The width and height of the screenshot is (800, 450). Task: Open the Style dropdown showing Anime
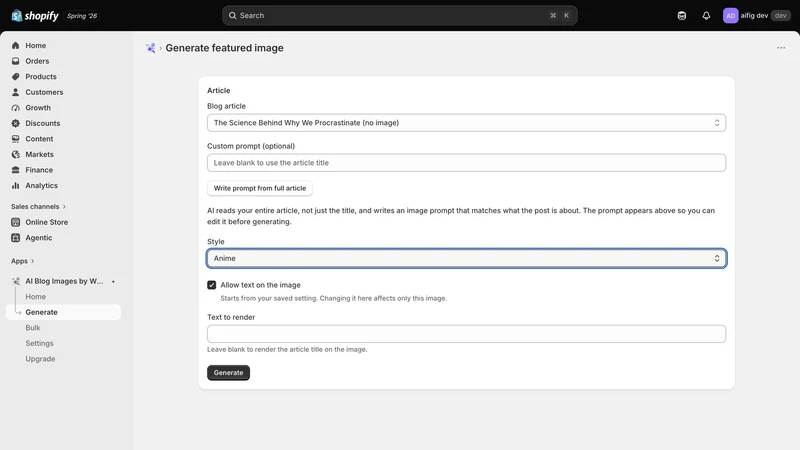(x=466, y=259)
